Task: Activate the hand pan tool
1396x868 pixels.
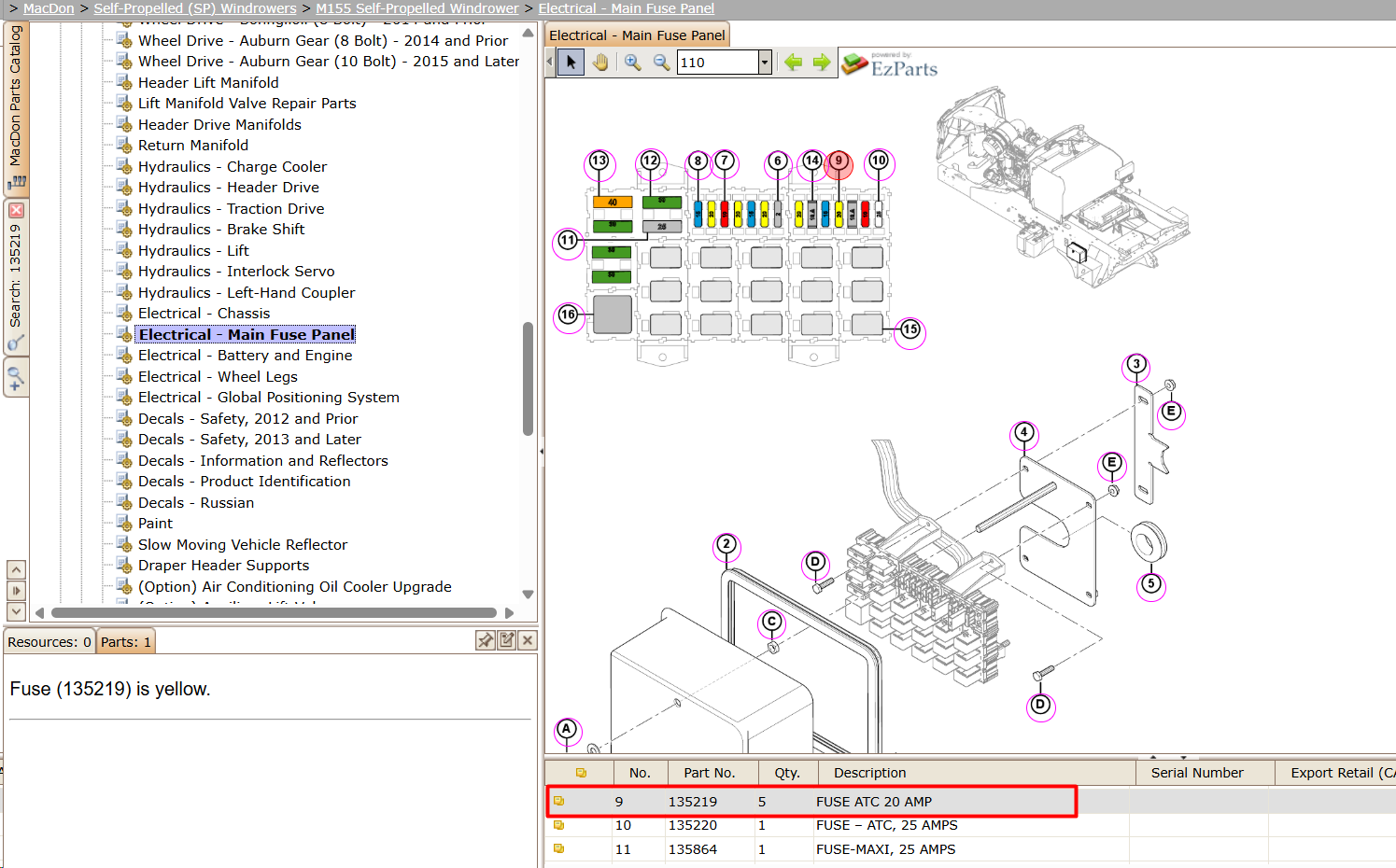Action: (600, 63)
